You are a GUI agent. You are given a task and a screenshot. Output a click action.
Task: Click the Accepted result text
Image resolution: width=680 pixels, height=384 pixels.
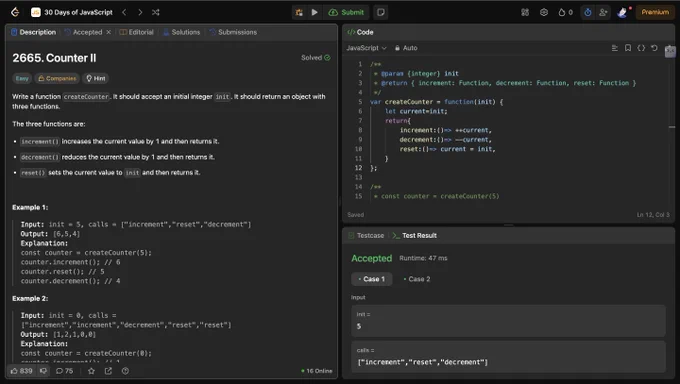pyautogui.click(x=372, y=258)
